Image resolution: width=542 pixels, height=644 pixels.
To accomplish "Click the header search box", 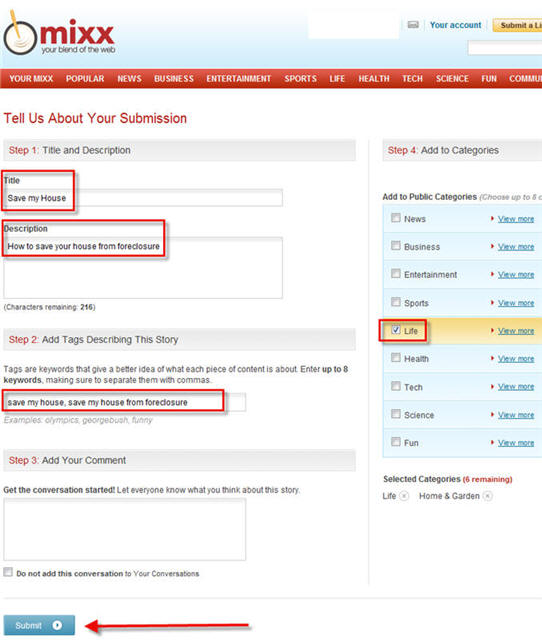I will (505, 48).
